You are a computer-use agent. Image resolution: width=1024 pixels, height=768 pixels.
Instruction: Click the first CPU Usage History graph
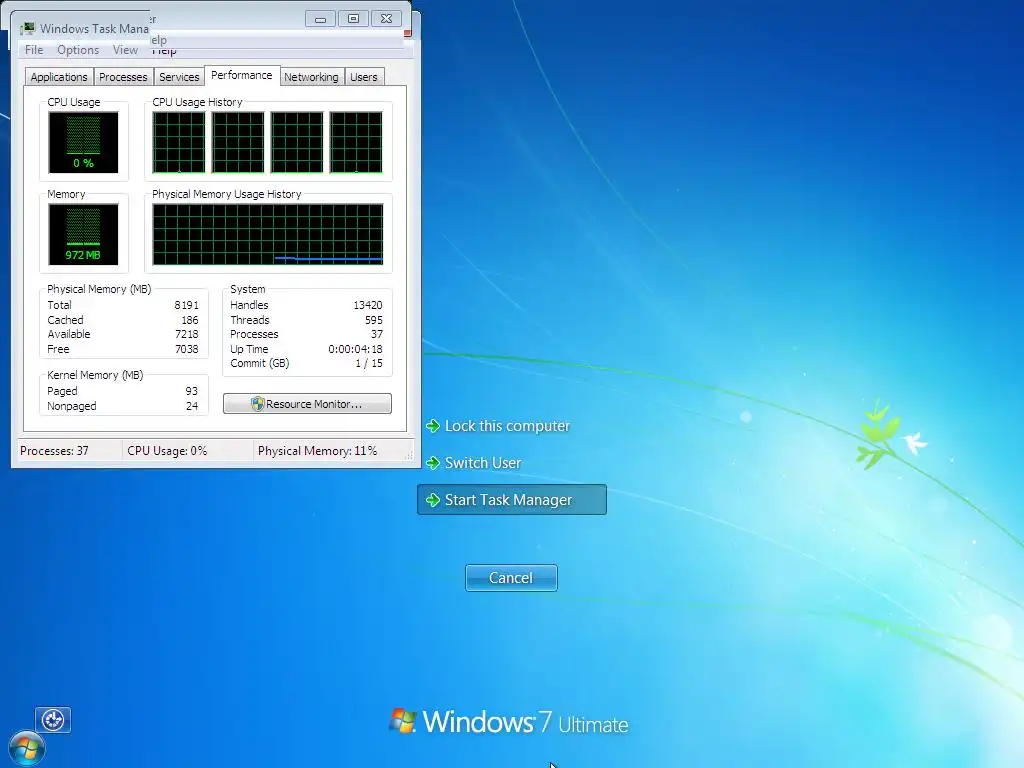(179, 142)
